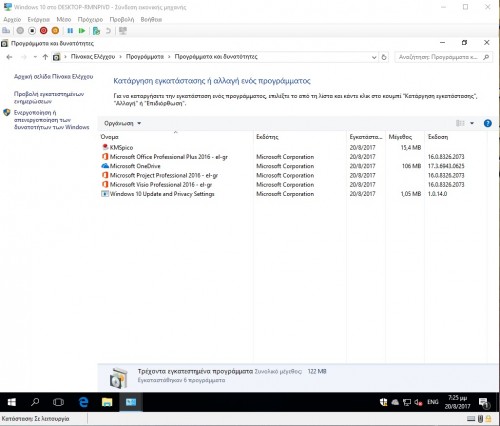The image size is (500, 426).
Task: Click the network tray icon
Action: coord(407,402)
